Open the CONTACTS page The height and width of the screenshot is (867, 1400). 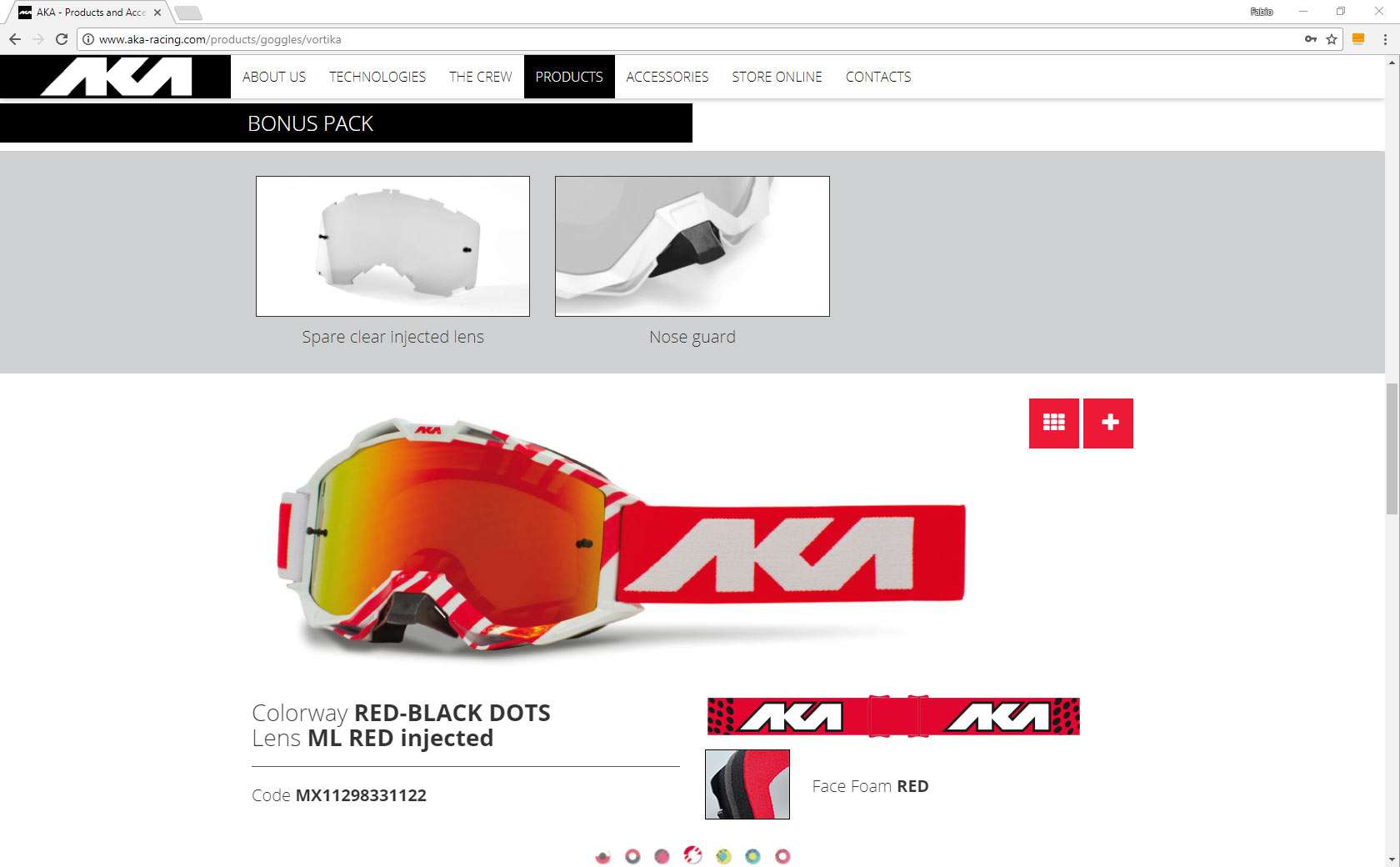[878, 77]
